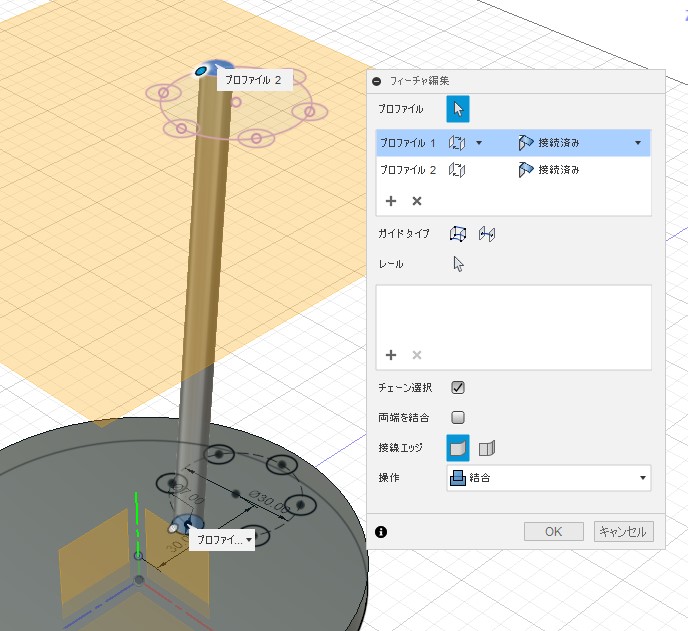Remove selected profile with the X button
688x631 pixels.
tap(417, 201)
